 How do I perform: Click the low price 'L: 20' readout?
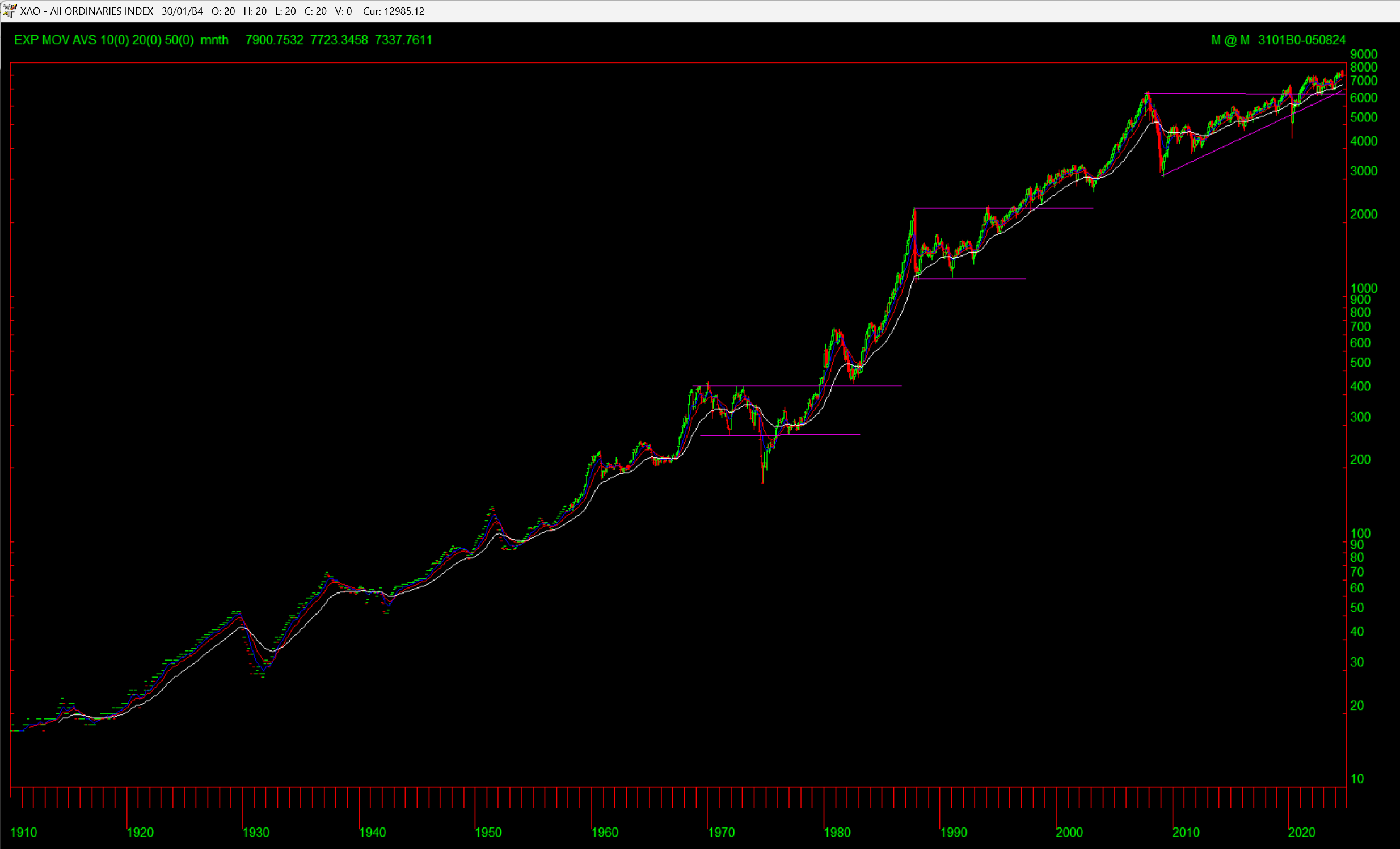[286, 11]
